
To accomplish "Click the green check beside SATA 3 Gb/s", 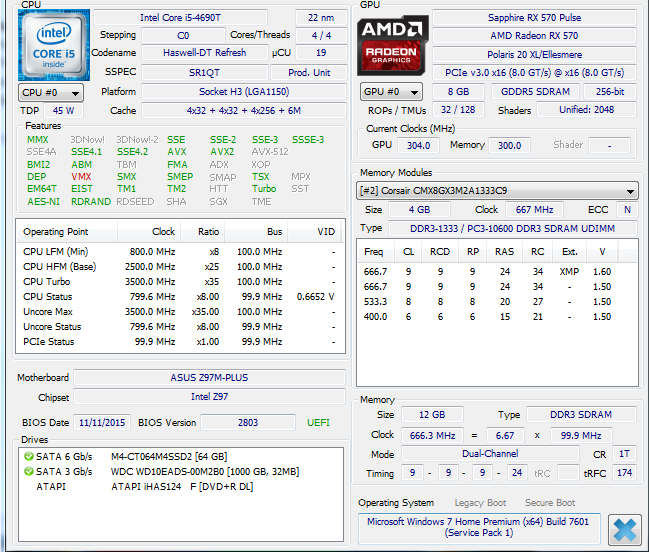I will tap(29, 471).
